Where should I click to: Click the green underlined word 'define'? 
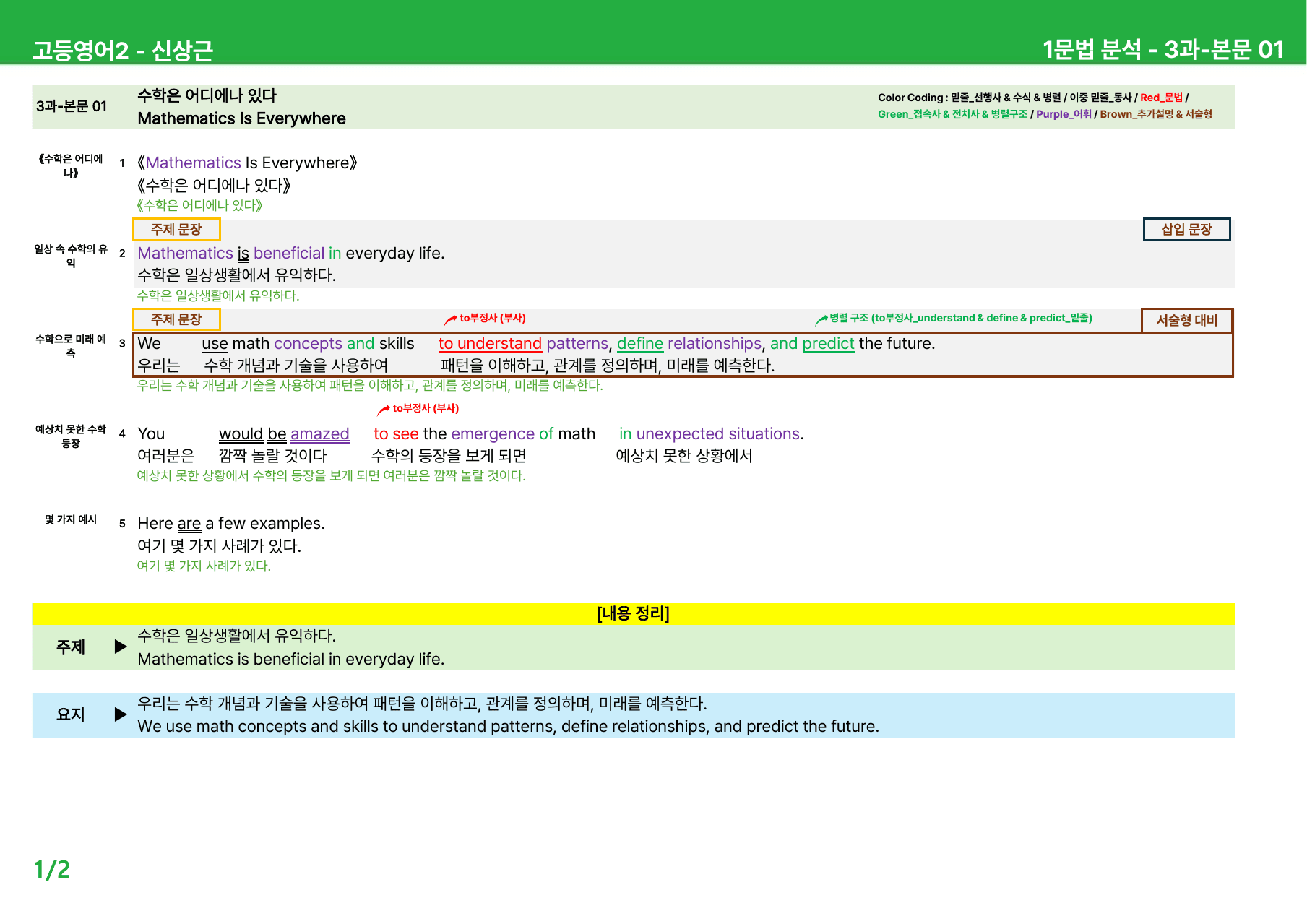click(x=640, y=344)
